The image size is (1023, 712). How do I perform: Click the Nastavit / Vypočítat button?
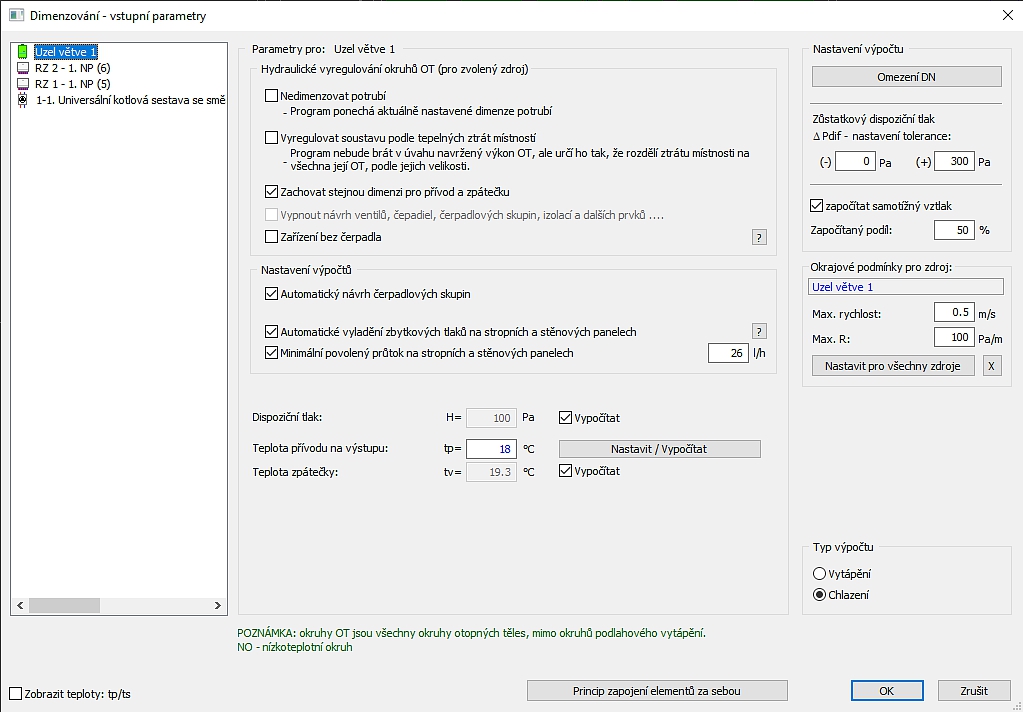[660, 449]
